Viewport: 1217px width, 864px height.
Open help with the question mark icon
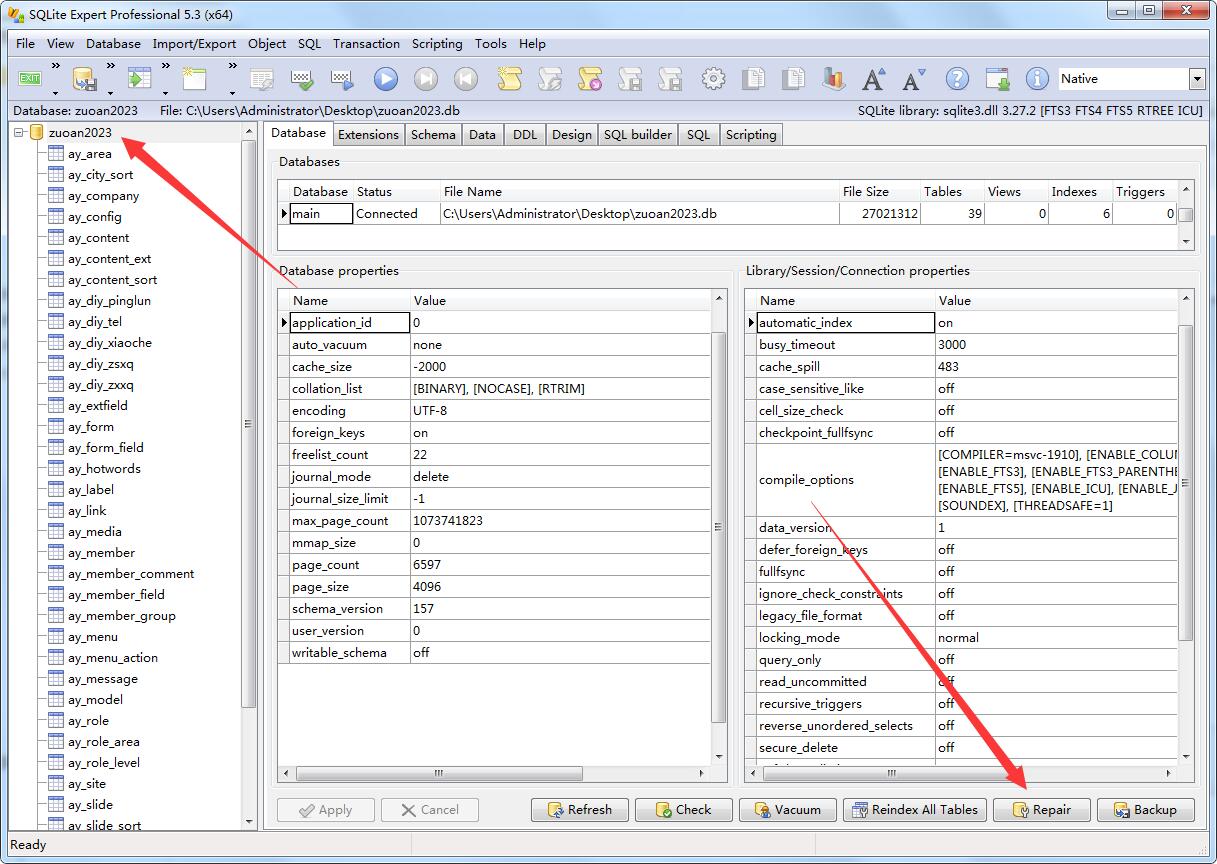[957, 79]
